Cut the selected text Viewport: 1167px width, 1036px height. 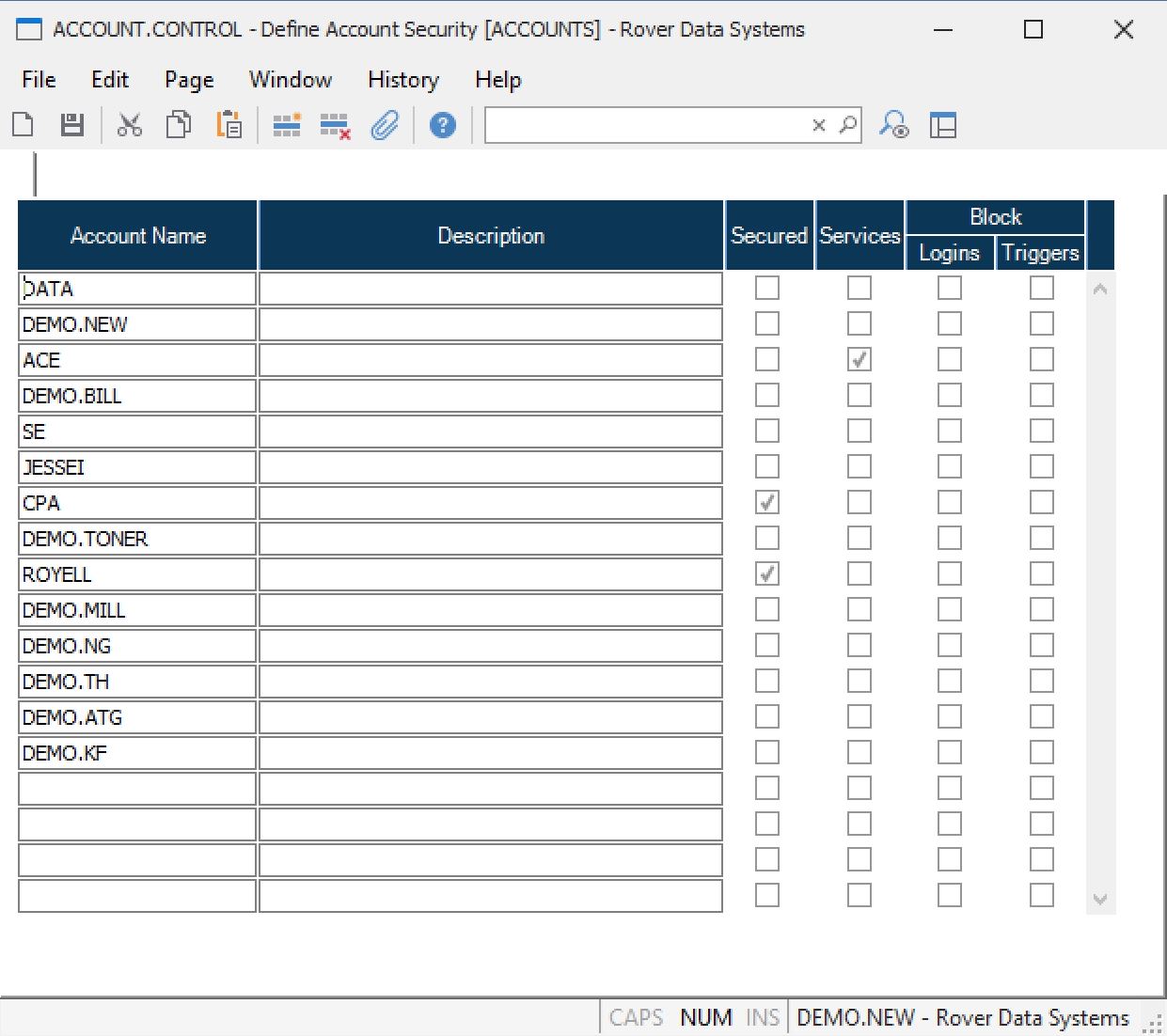[x=130, y=124]
